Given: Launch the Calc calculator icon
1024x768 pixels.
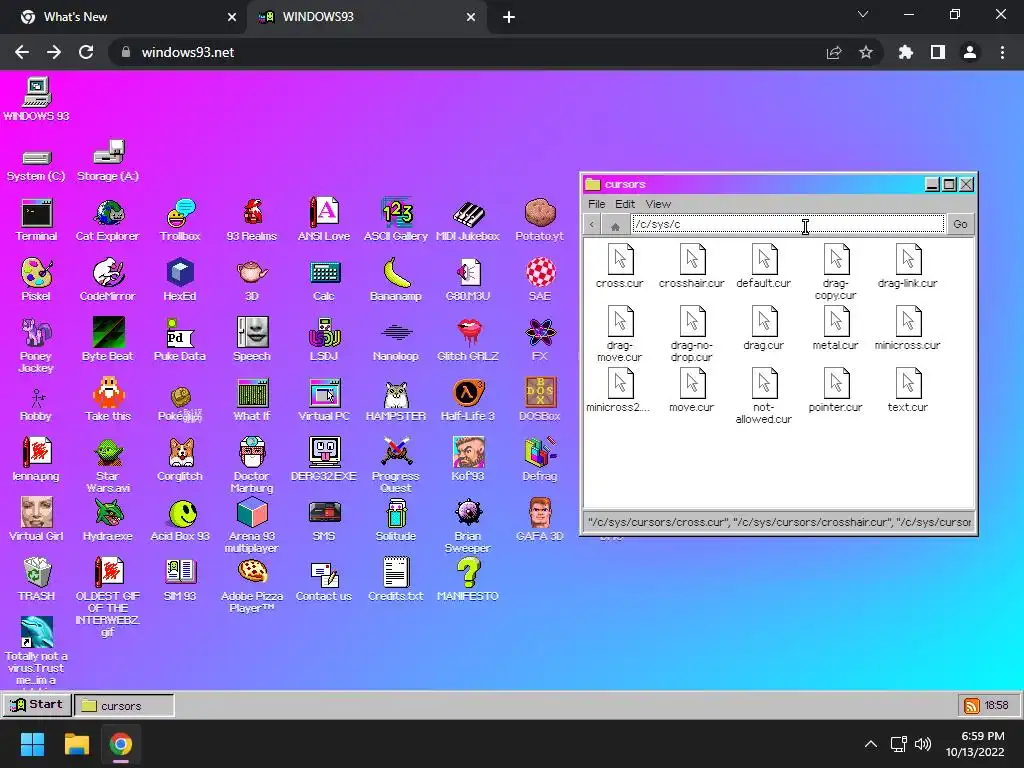Looking at the screenshot, I should (324, 280).
